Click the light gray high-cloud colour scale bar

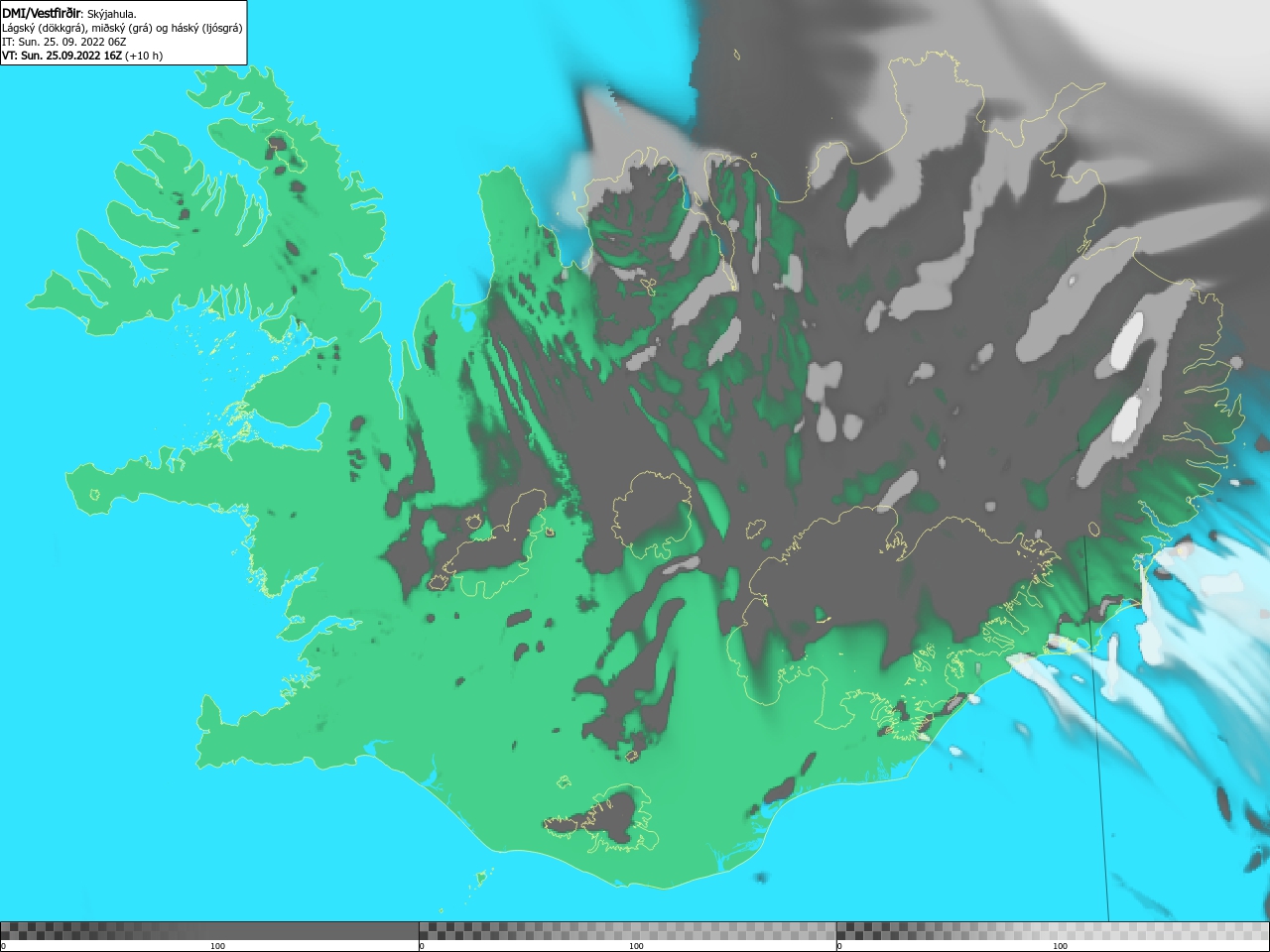pos(1053,931)
